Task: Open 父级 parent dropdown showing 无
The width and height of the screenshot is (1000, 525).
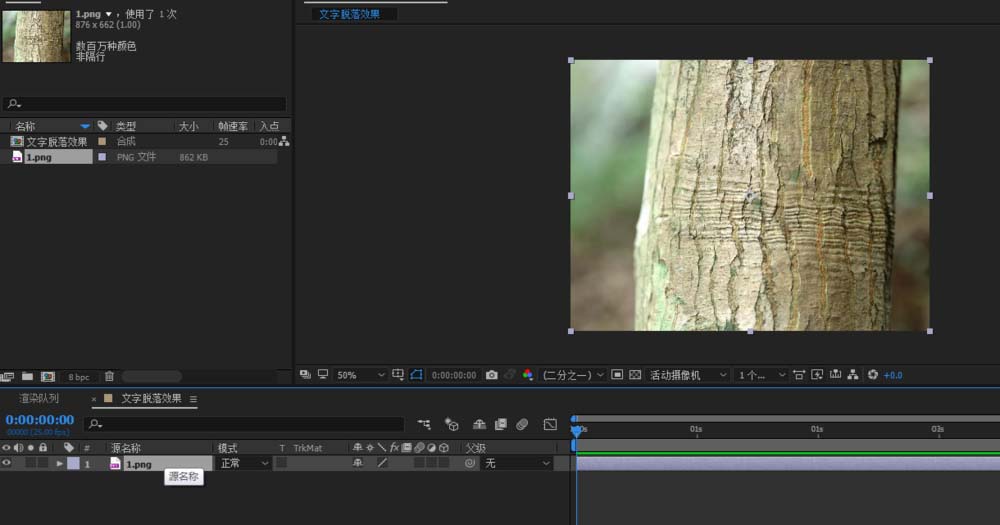Action: point(517,464)
